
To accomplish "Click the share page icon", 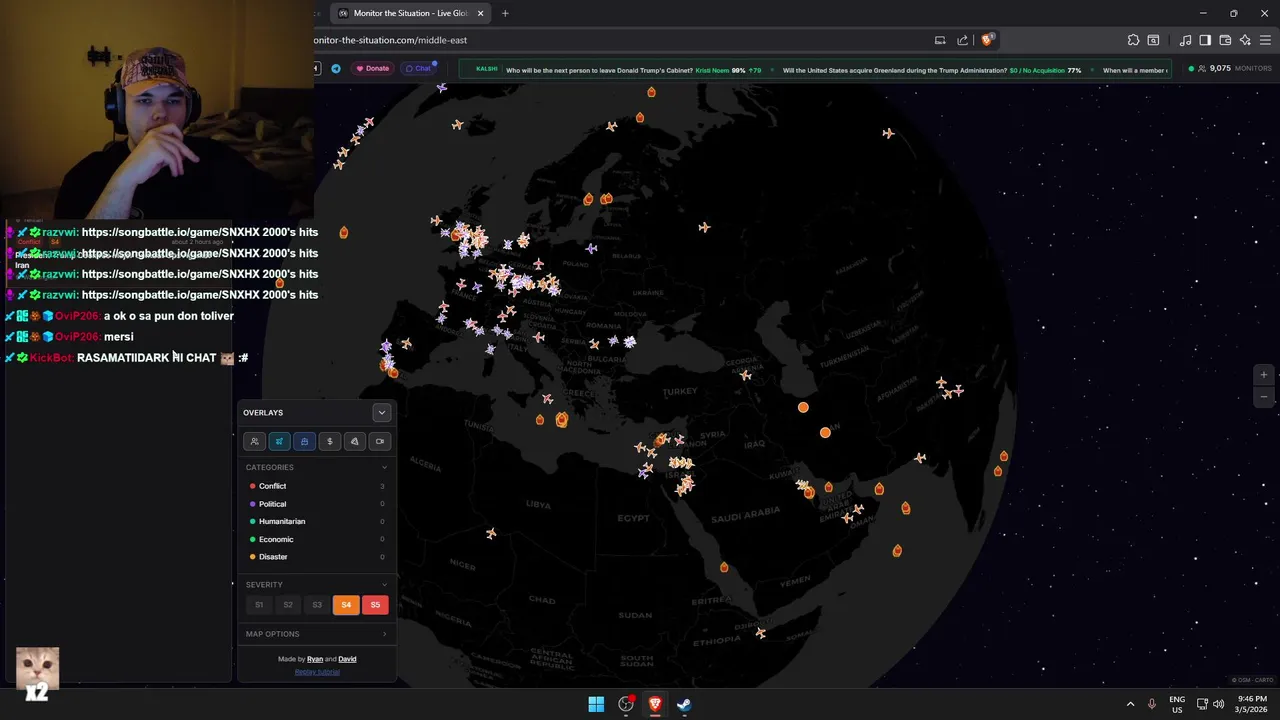I will (962, 40).
